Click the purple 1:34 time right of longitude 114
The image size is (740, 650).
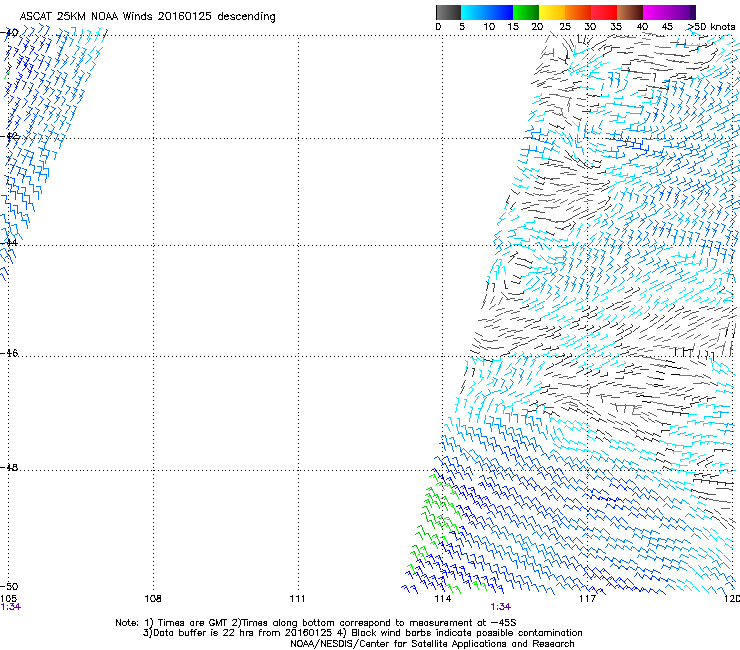[500, 607]
